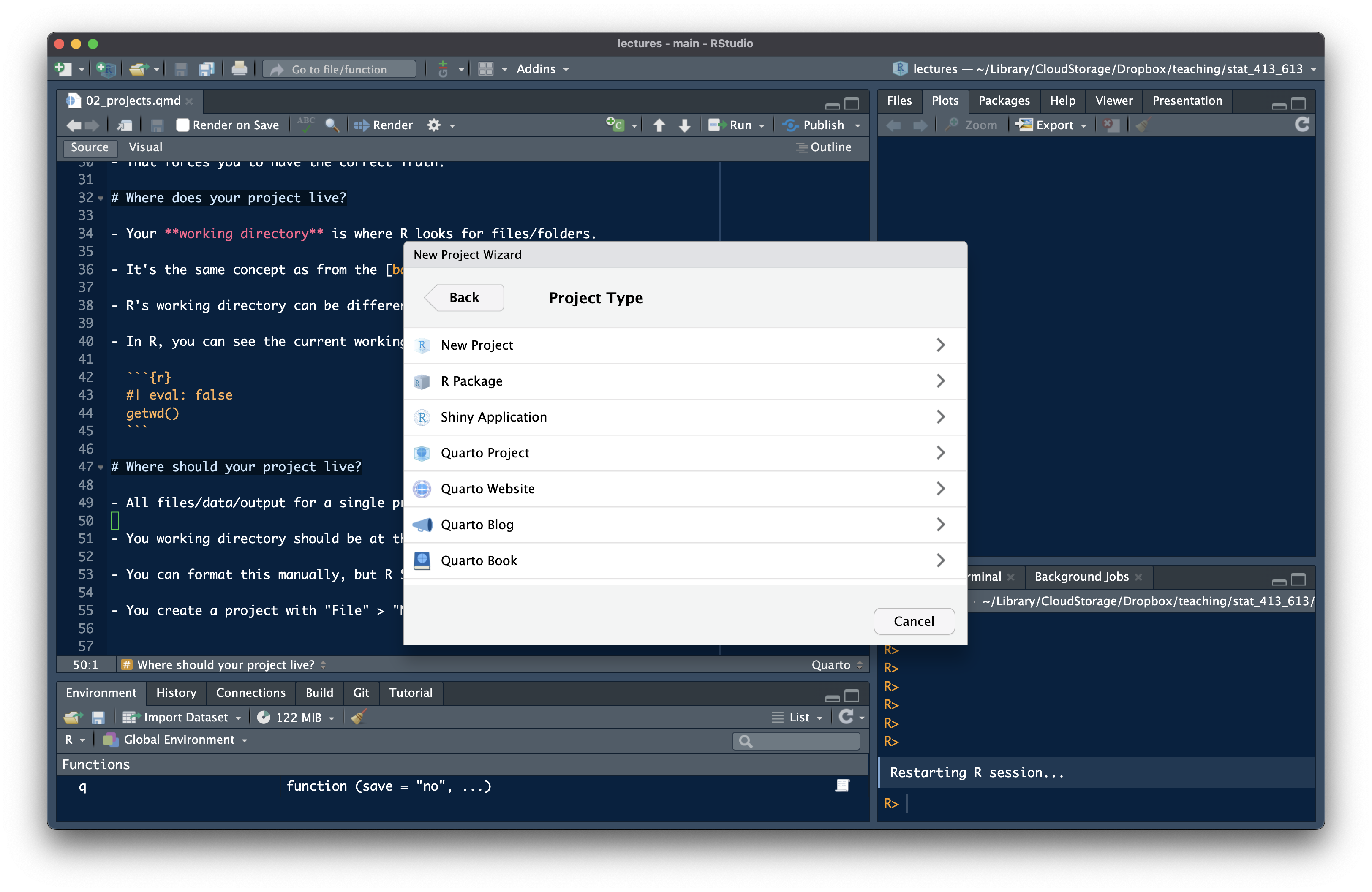
Task: Switch editor to Source mode
Action: [x=90, y=147]
